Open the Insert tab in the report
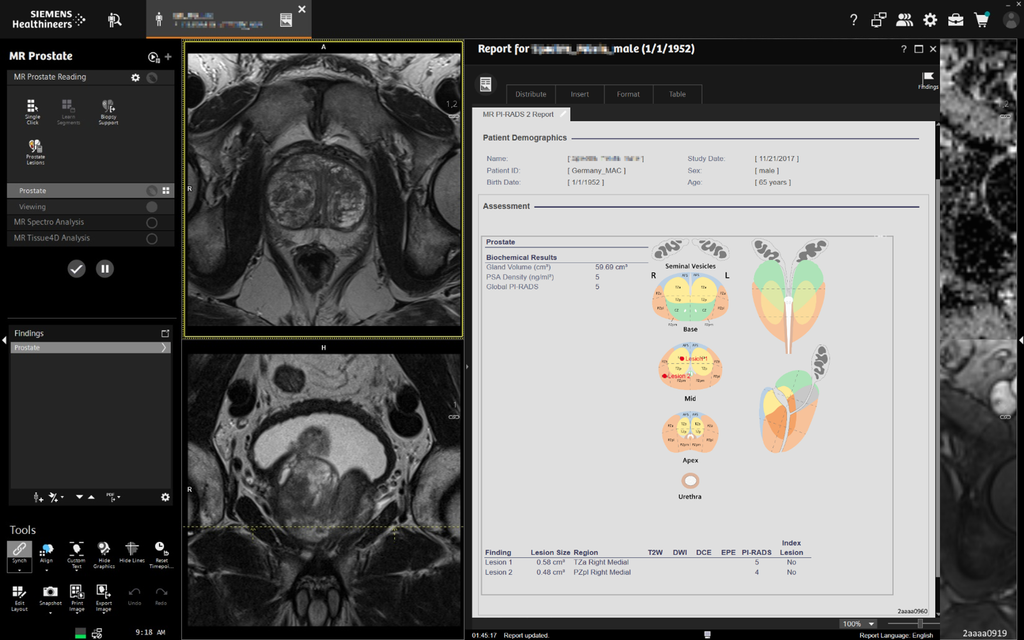 pyautogui.click(x=580, y=94)
